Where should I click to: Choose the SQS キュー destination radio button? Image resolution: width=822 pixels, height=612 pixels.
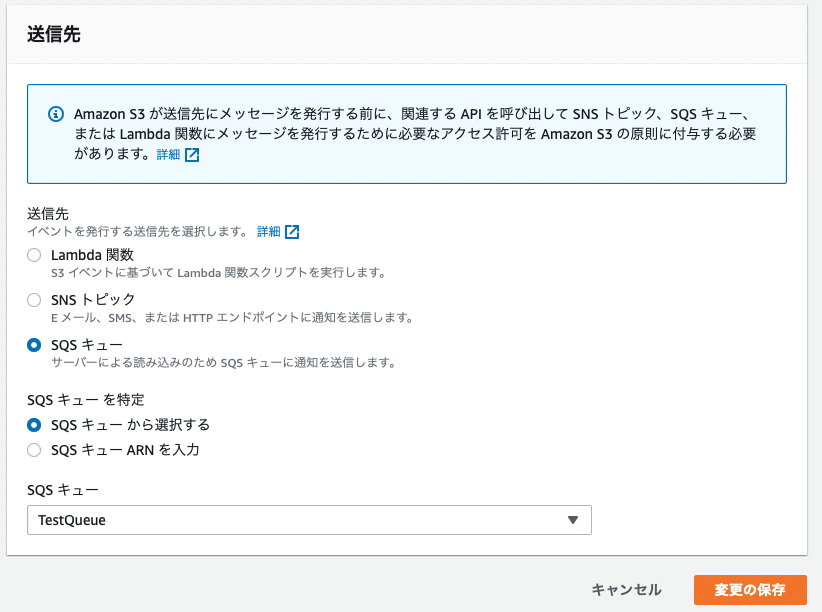(34, 345)
